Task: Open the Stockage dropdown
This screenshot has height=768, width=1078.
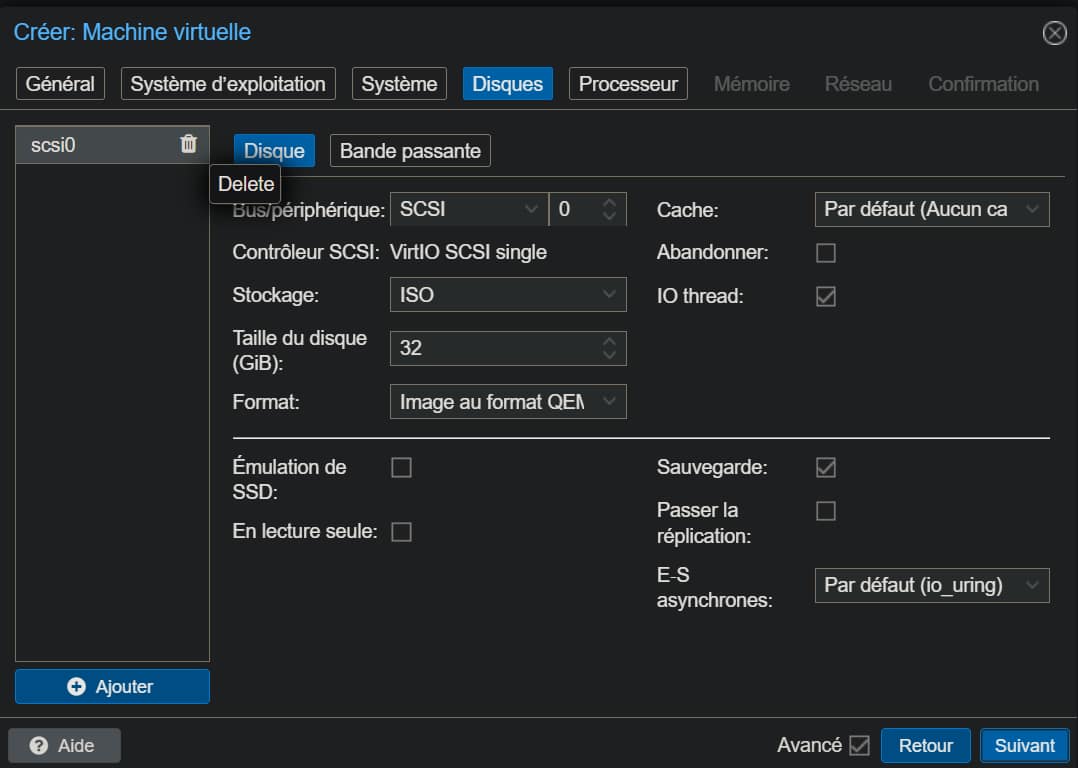Action: pyautogui.click(x=507, y=295)
